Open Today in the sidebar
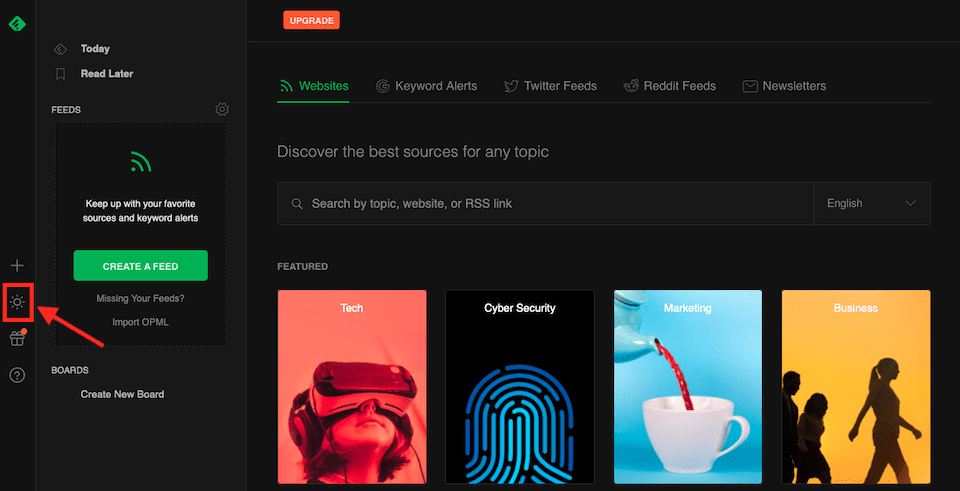 (x=95, y=48)
